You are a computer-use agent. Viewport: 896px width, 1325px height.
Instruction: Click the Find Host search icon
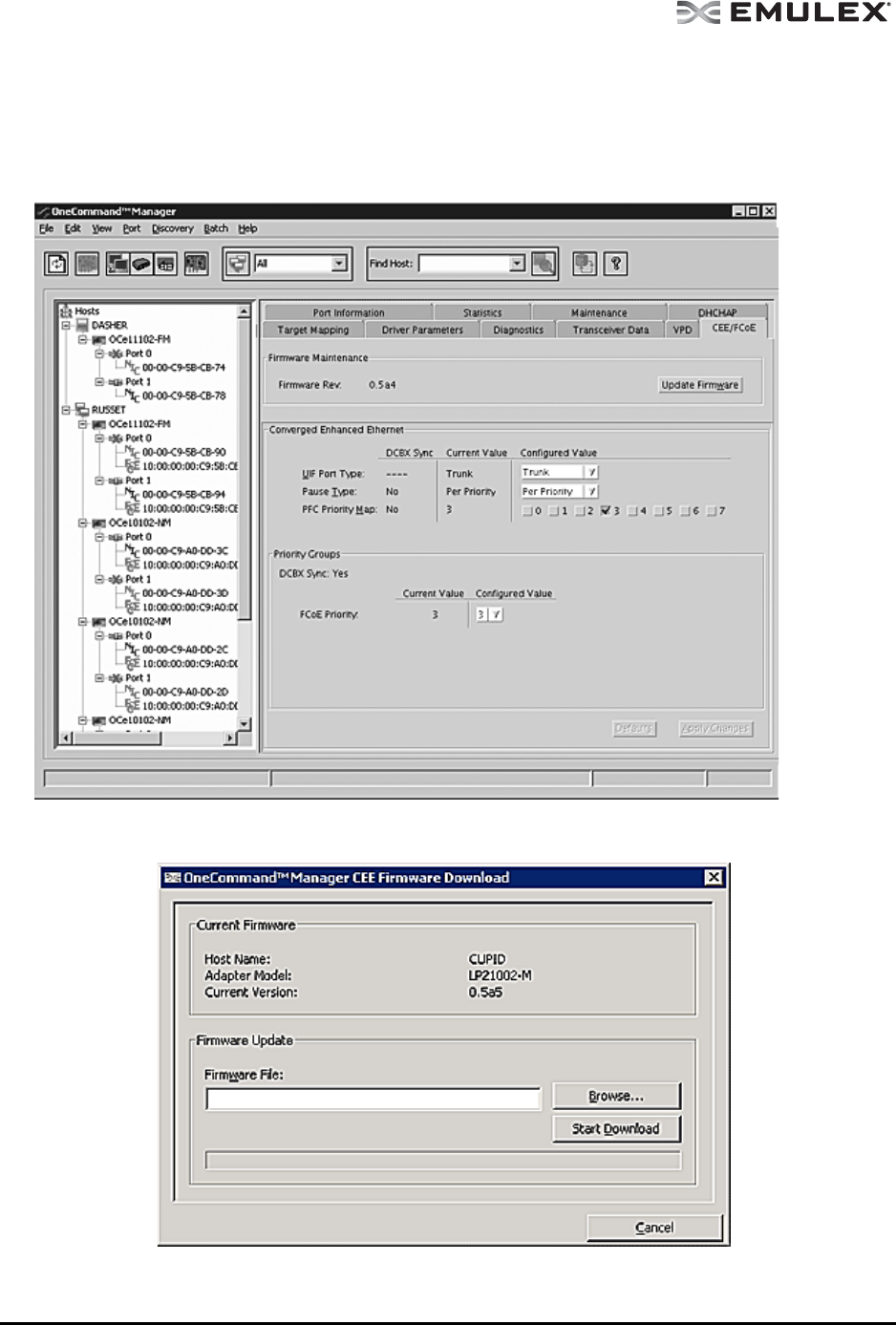[x=544, y=264]
